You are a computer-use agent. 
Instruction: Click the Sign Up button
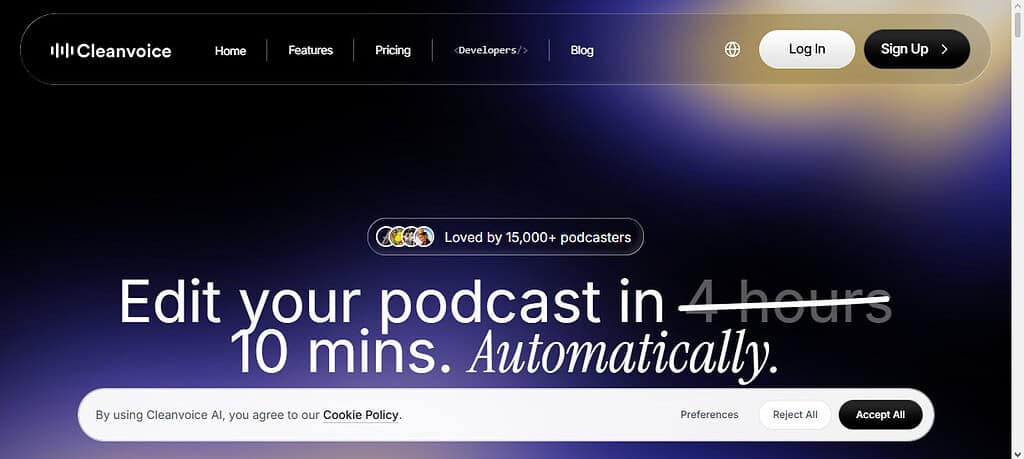click(917, 49)
